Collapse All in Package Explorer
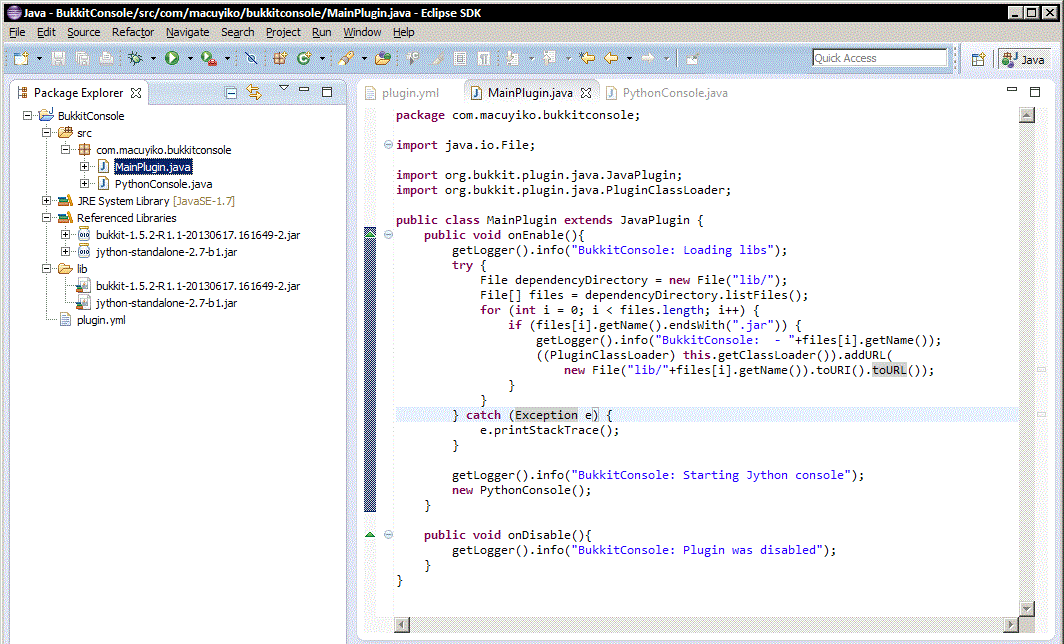The height and width of the screenshot is (644, 1064). [x=231, y=92]
